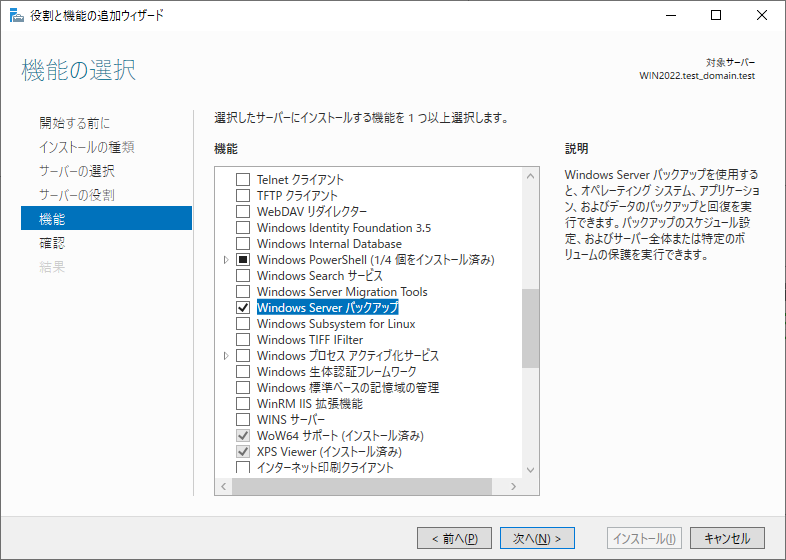Select Windows Subsystem for Linux label

pos(336,323)
